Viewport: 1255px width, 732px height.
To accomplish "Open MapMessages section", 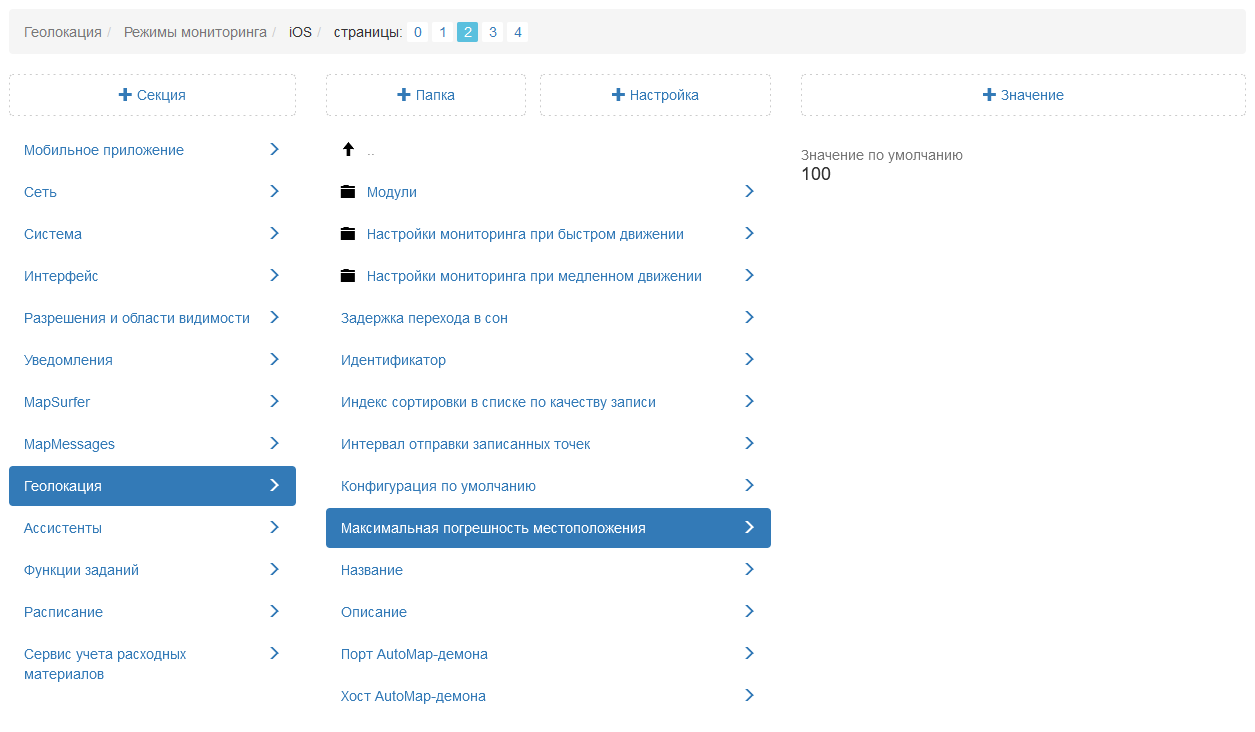I will coord(152,444).
